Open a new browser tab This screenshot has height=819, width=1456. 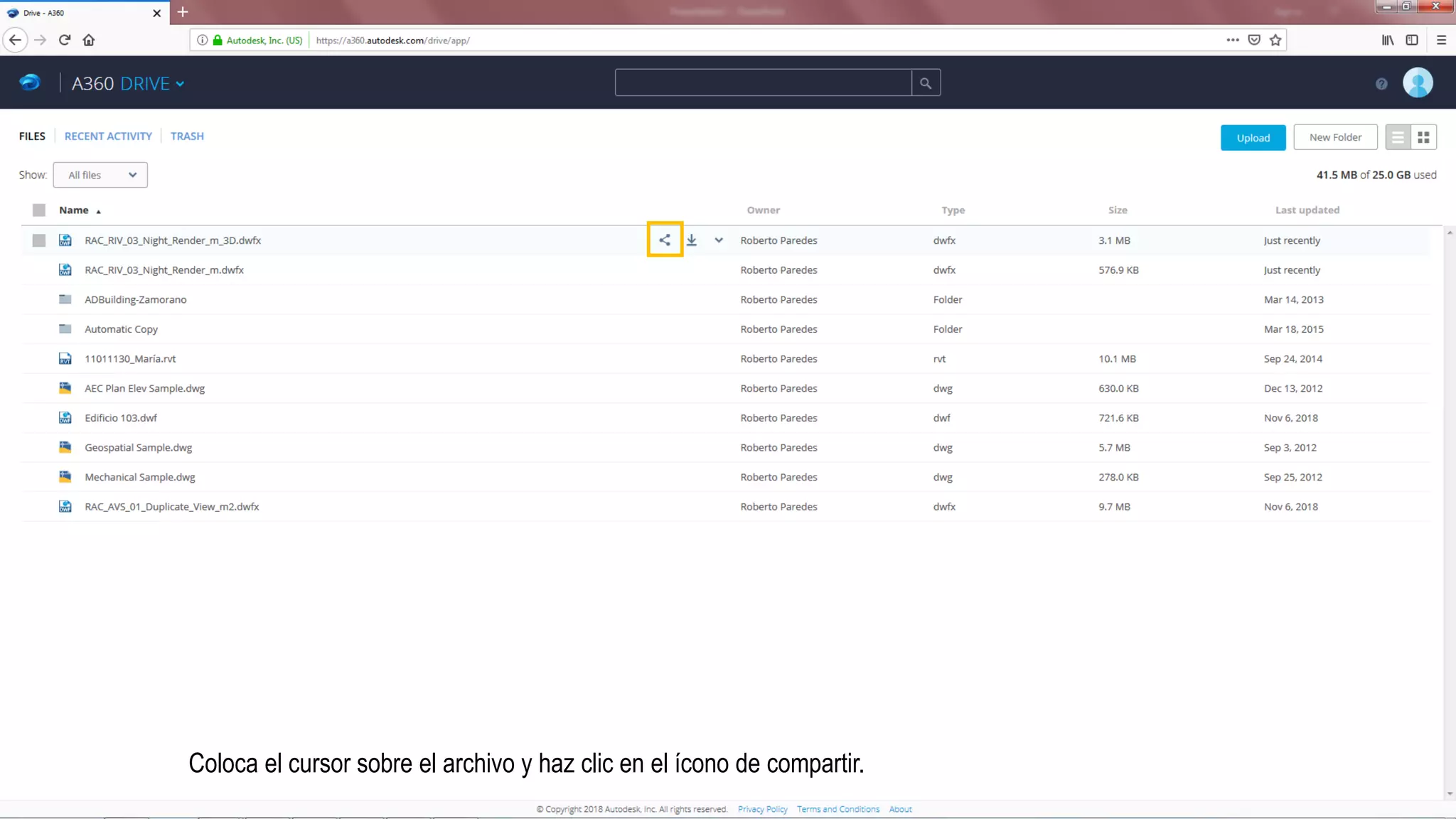click(x=183, y=12)
